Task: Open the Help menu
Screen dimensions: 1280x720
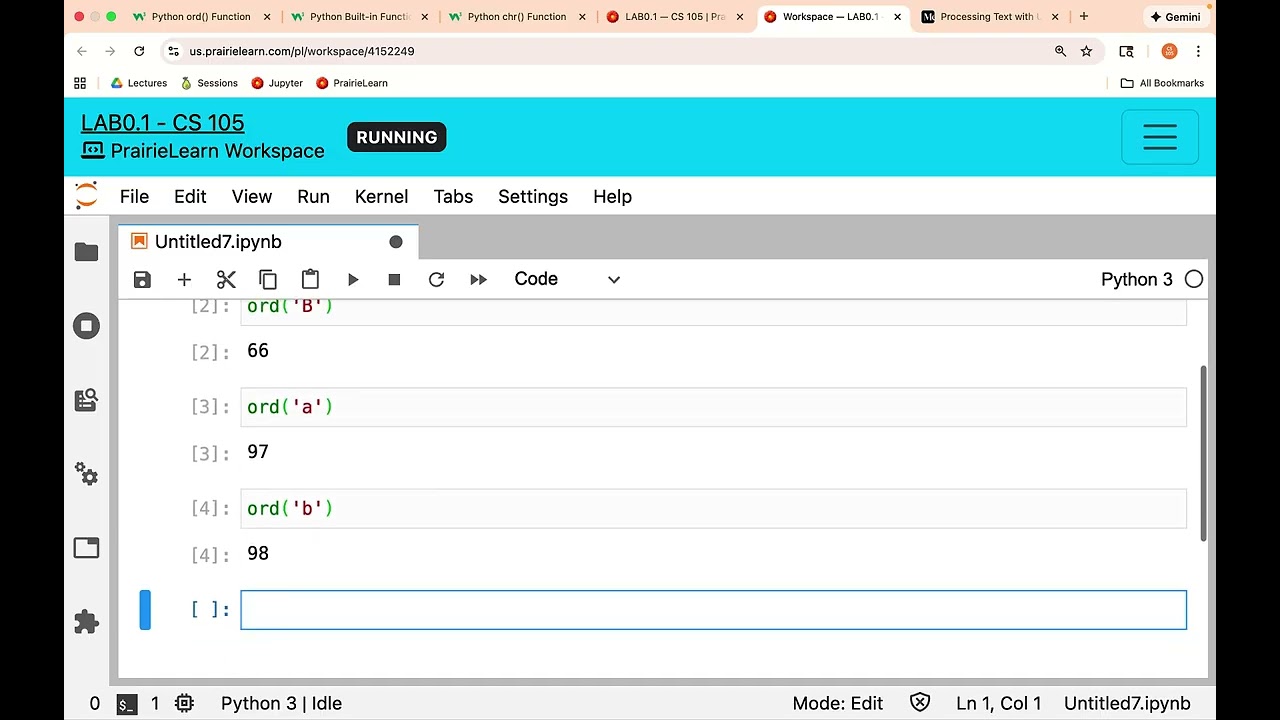Action: [x=612, y=196]
